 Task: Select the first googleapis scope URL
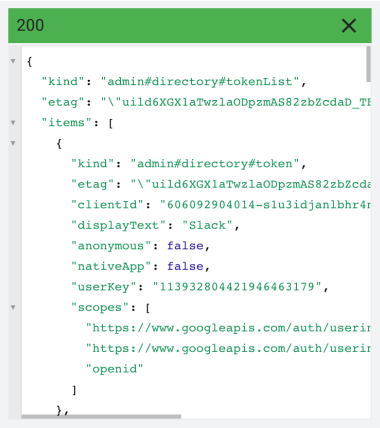[x=228, y=328]
